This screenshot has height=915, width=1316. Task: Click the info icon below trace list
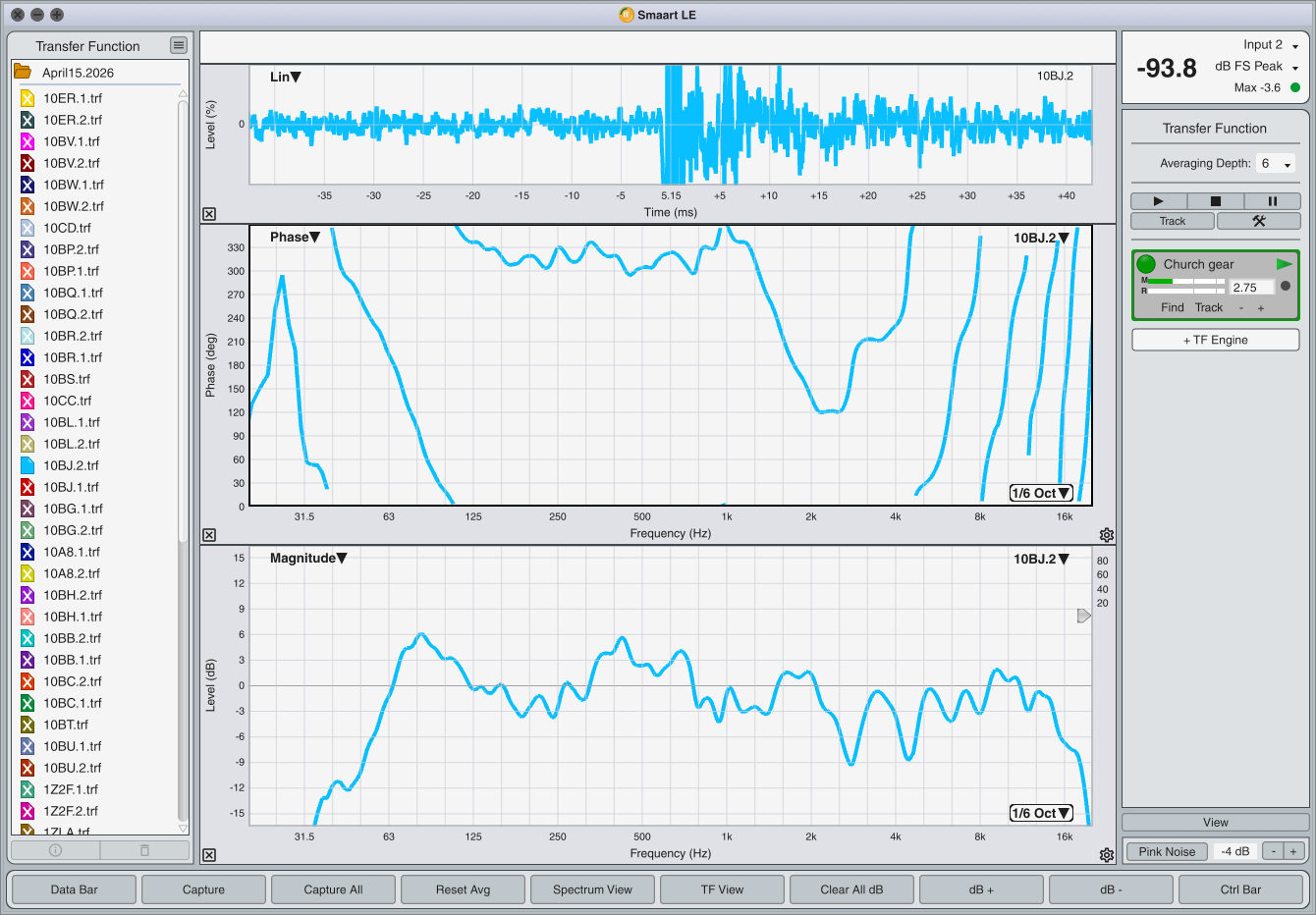[x=55, y=850]
